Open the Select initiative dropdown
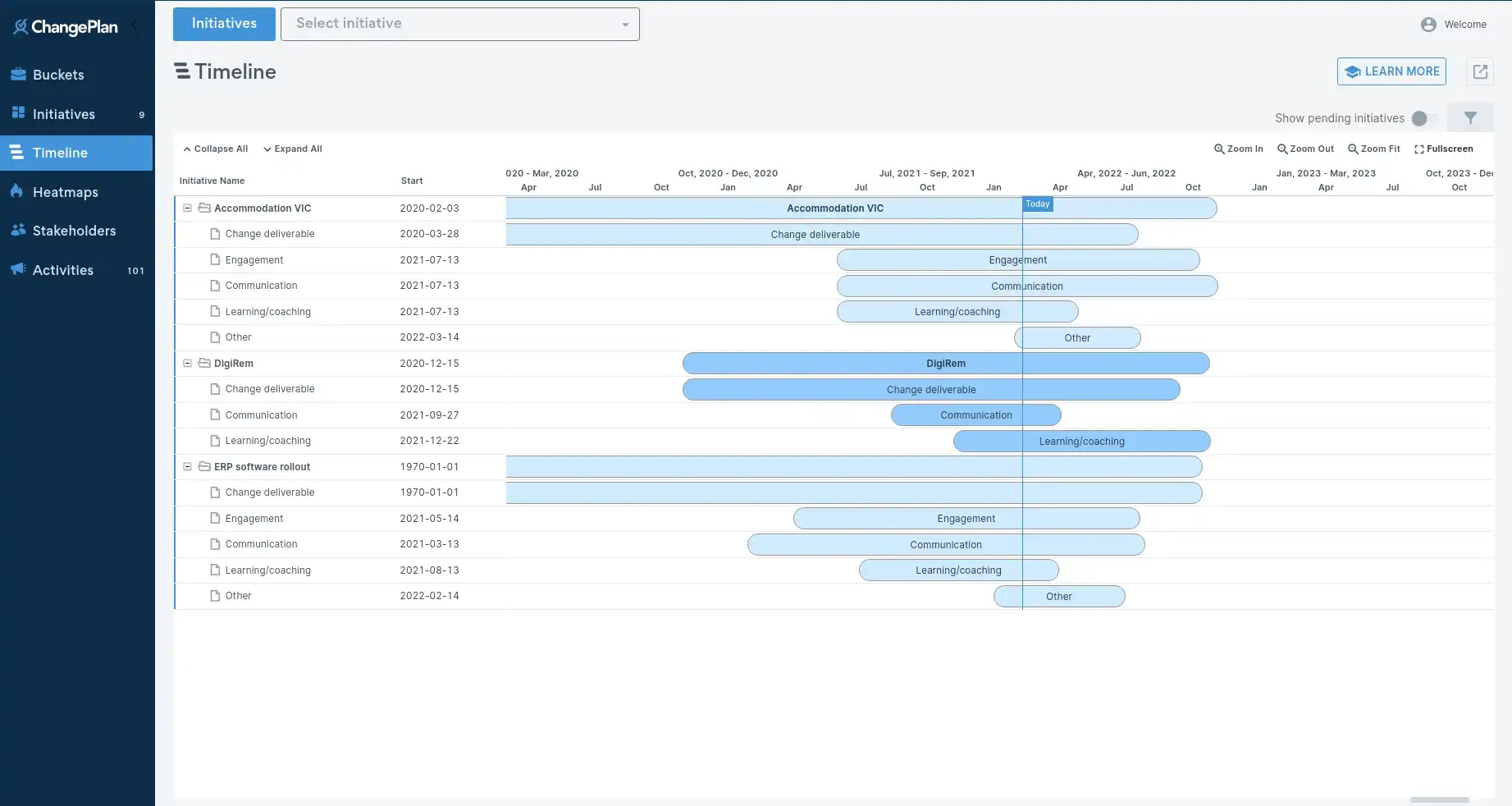The height and width of the screenshot is (806, 1512). click(459, 24)
